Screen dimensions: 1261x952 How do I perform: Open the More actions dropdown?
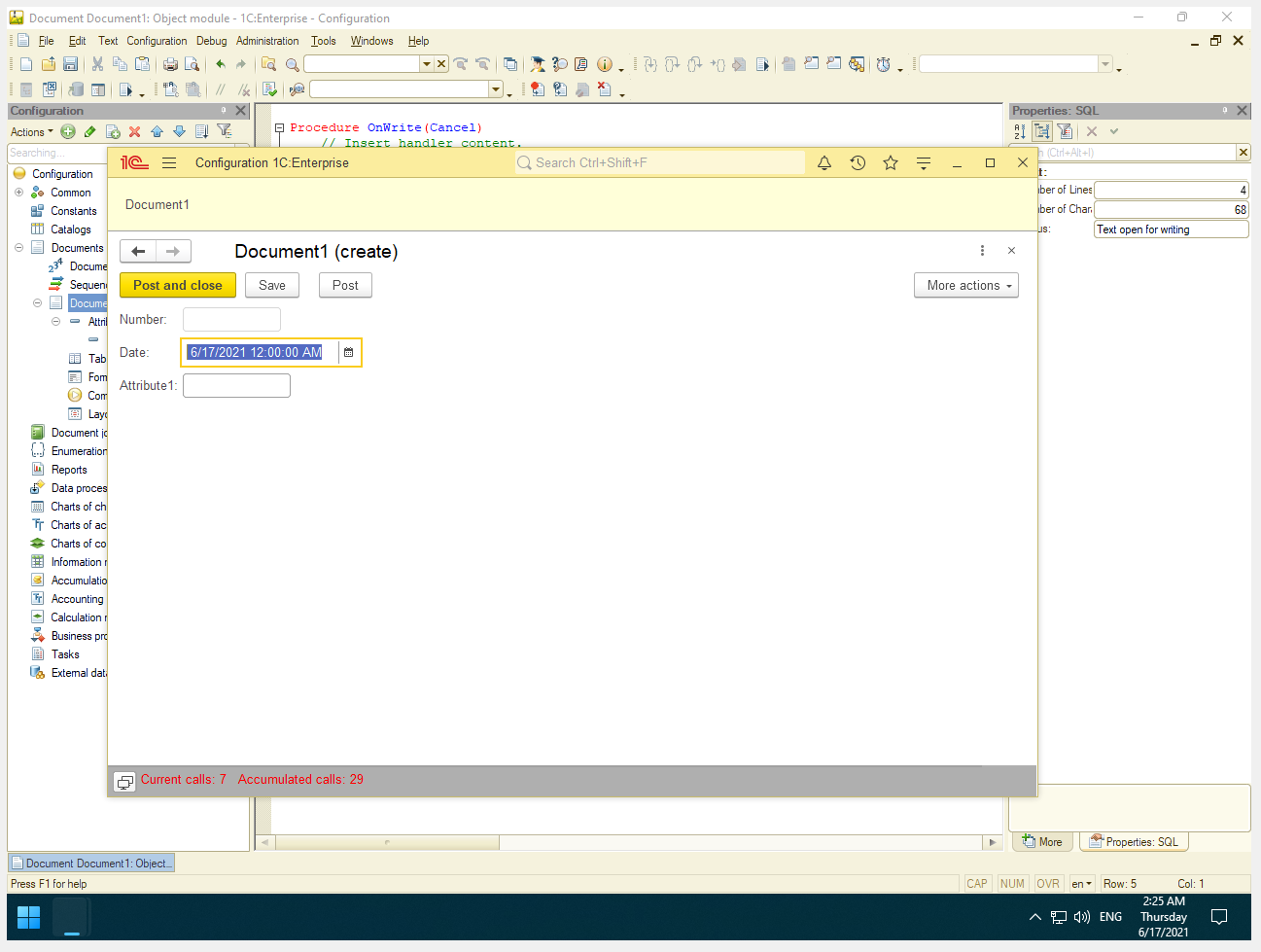click(x=966, y=285)
